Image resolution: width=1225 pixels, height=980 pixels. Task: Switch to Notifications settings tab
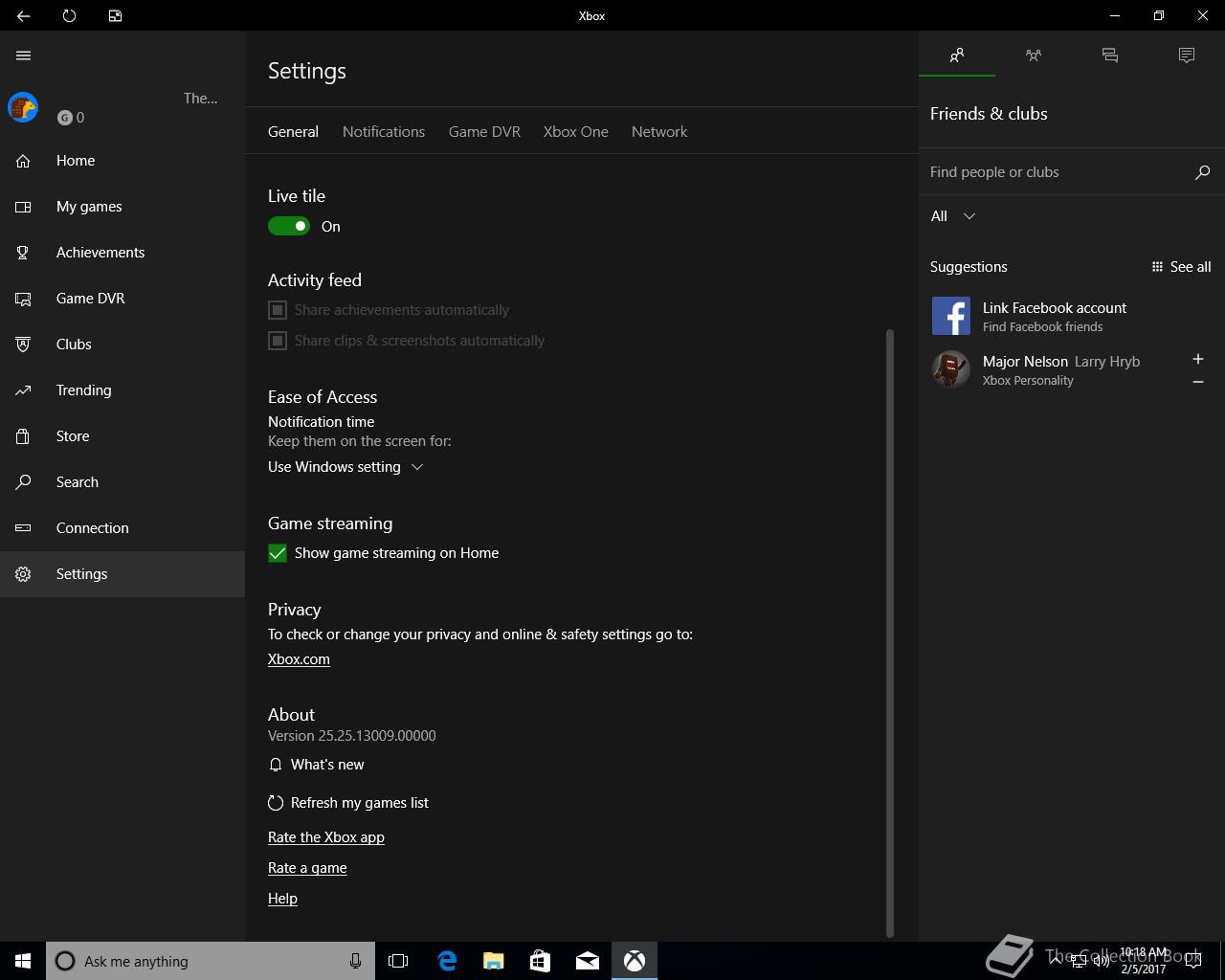(x=384, y=132)
